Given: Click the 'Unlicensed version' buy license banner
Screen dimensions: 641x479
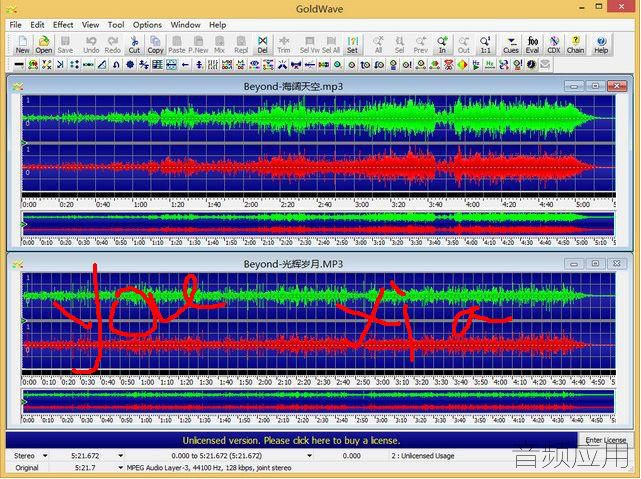Looking at the screenshot, I should [291, 441].
